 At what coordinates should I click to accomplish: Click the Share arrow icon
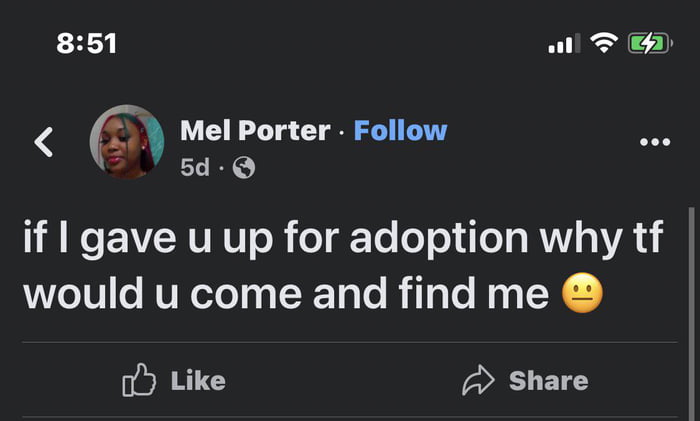[x=478, y=381]
